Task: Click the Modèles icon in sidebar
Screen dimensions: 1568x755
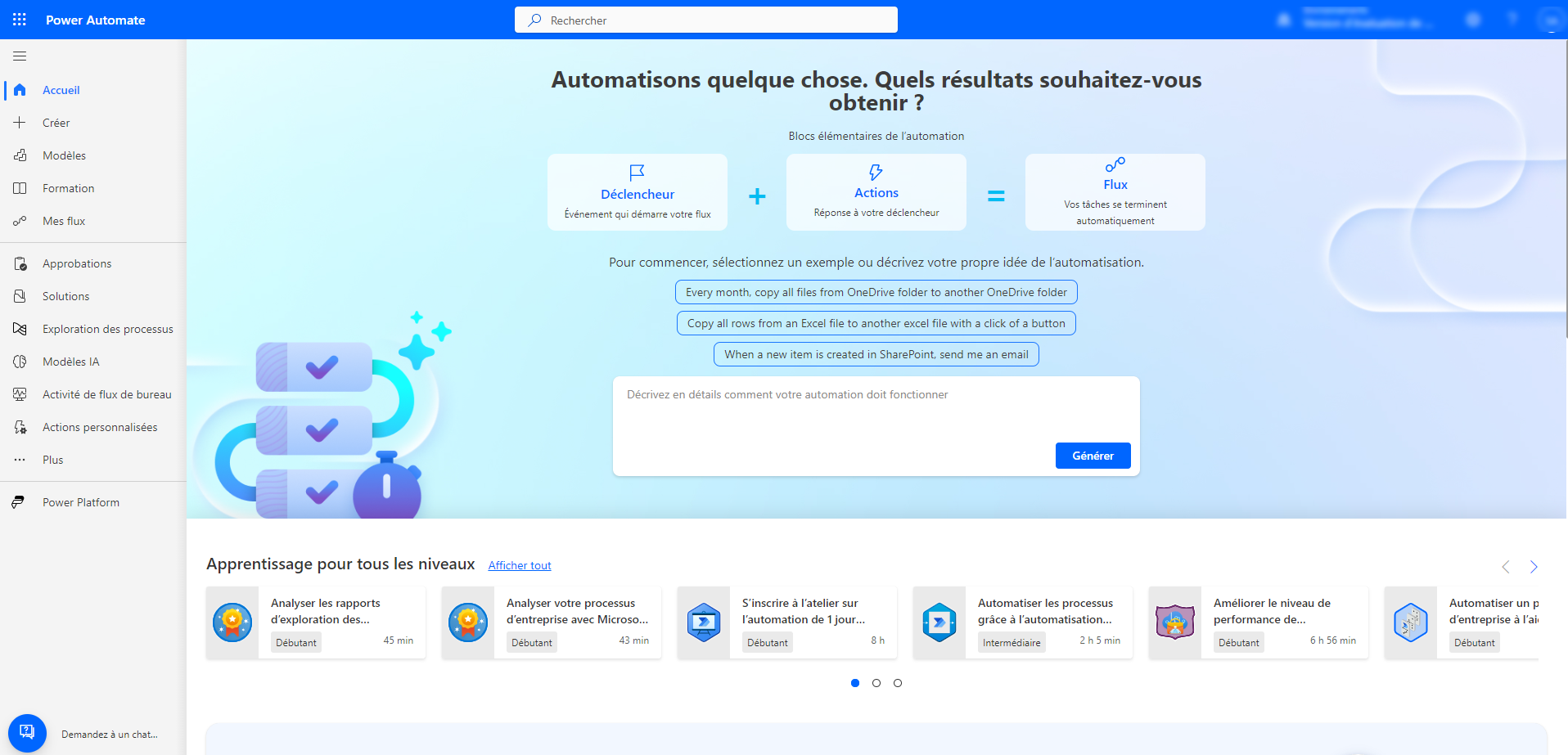Action: pos(20,155)
